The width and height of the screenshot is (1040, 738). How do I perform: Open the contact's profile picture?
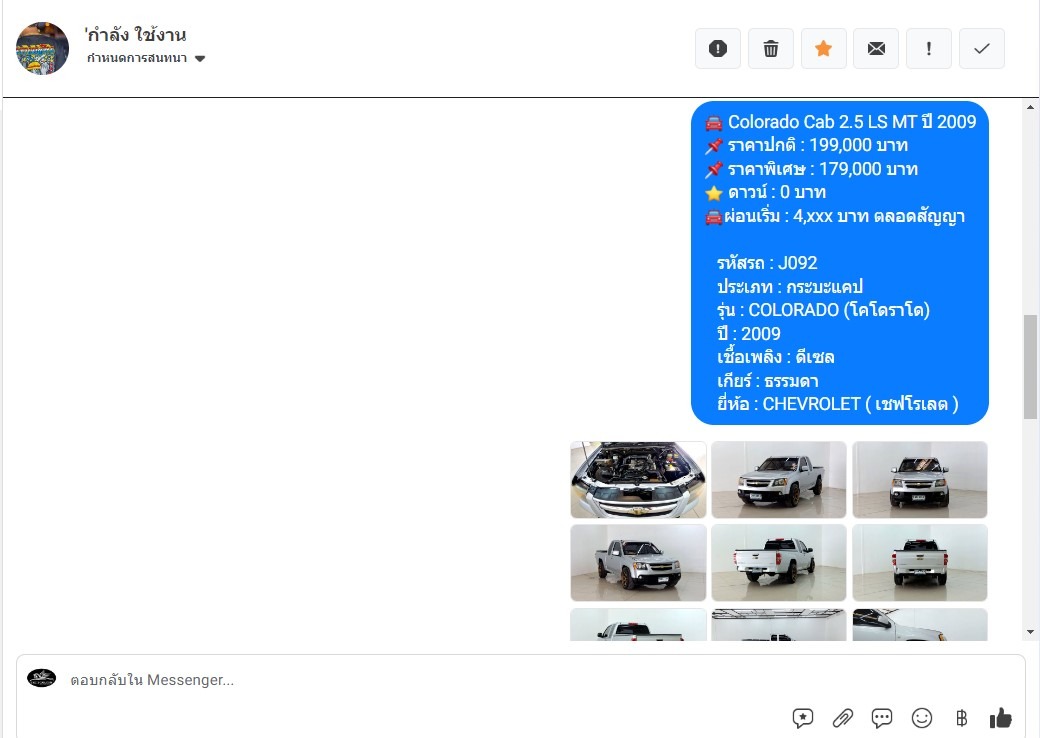[42, 48]
